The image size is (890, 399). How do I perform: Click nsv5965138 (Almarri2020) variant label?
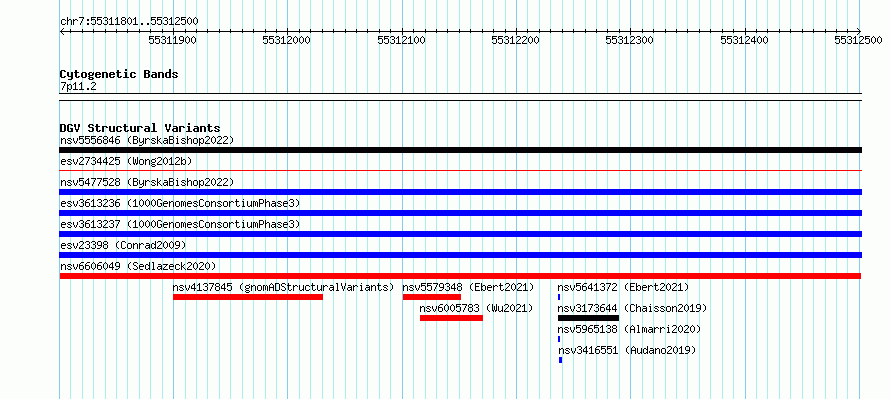[x=629, y=329]
